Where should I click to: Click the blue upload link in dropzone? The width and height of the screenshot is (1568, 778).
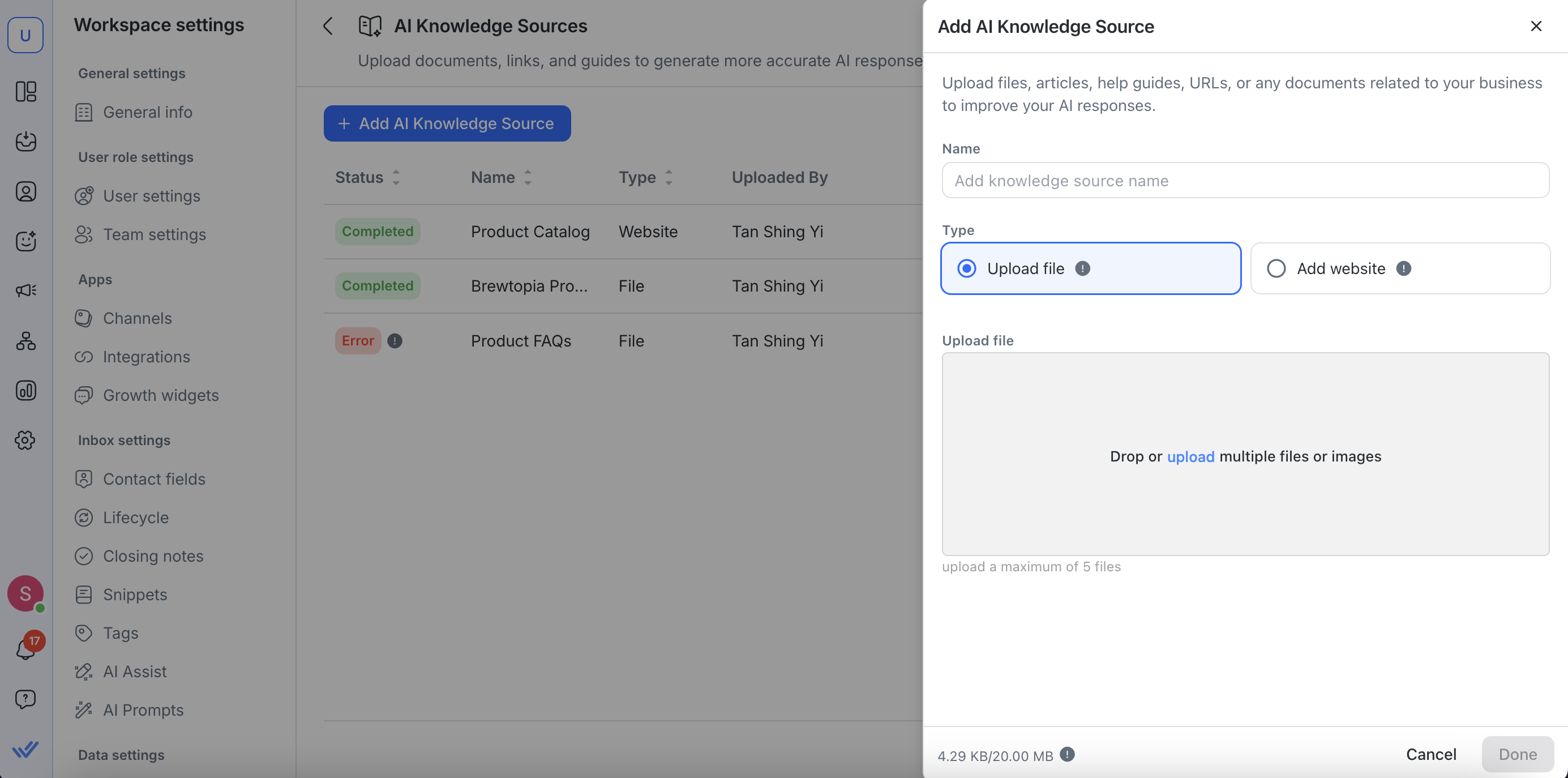click(x=1190, y=456)
